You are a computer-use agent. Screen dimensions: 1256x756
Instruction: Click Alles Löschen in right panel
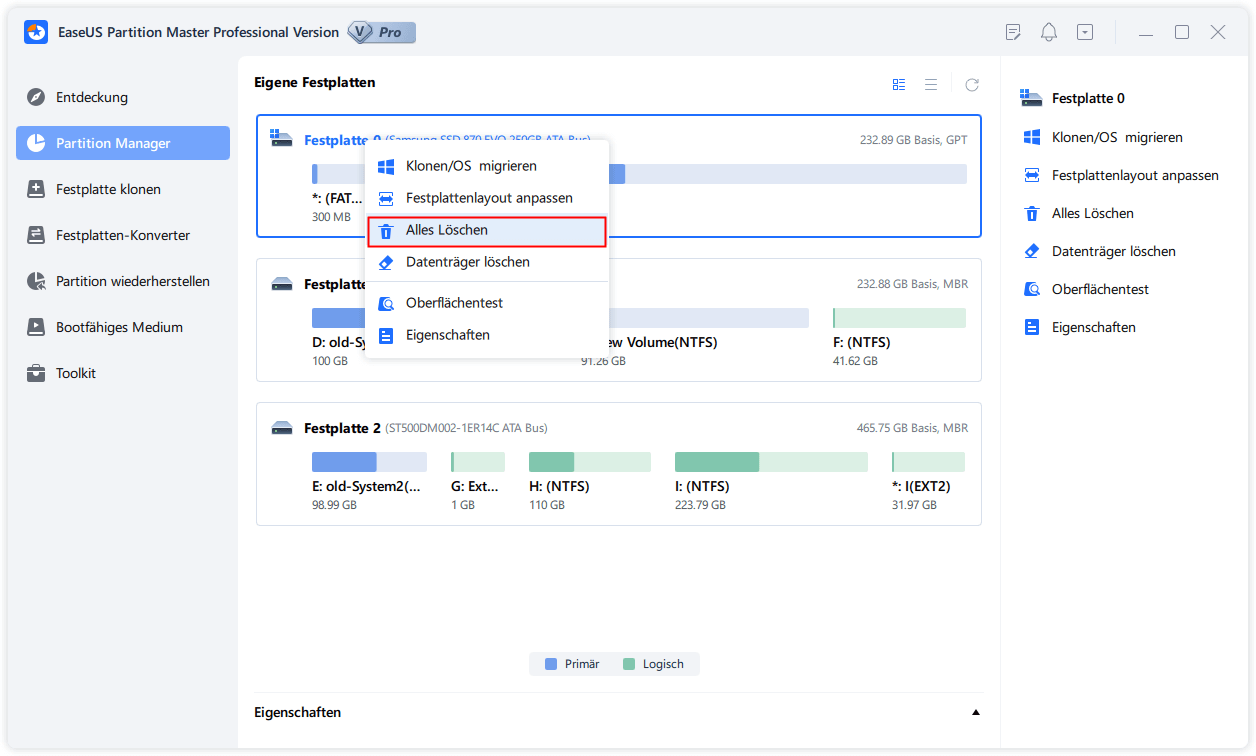point(1093,213)
